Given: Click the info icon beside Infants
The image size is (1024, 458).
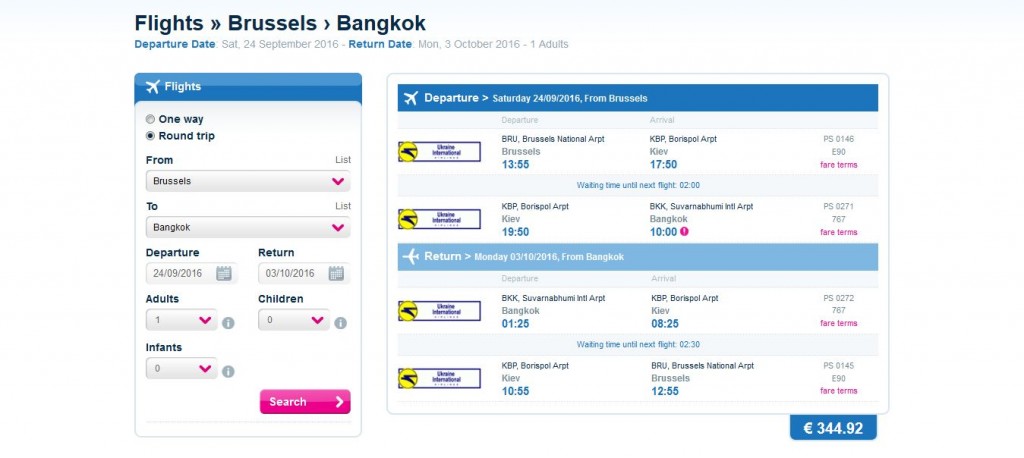Looking at the screenshot, I should tap(228, 371).
